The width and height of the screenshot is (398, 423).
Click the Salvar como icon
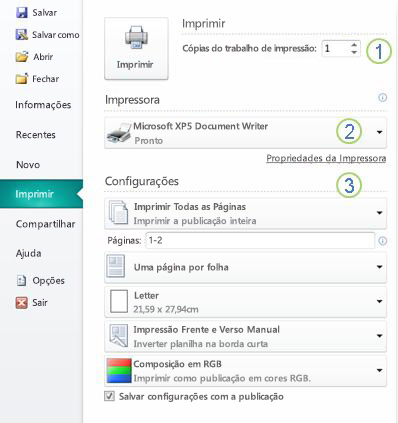(x=22, y=34)
